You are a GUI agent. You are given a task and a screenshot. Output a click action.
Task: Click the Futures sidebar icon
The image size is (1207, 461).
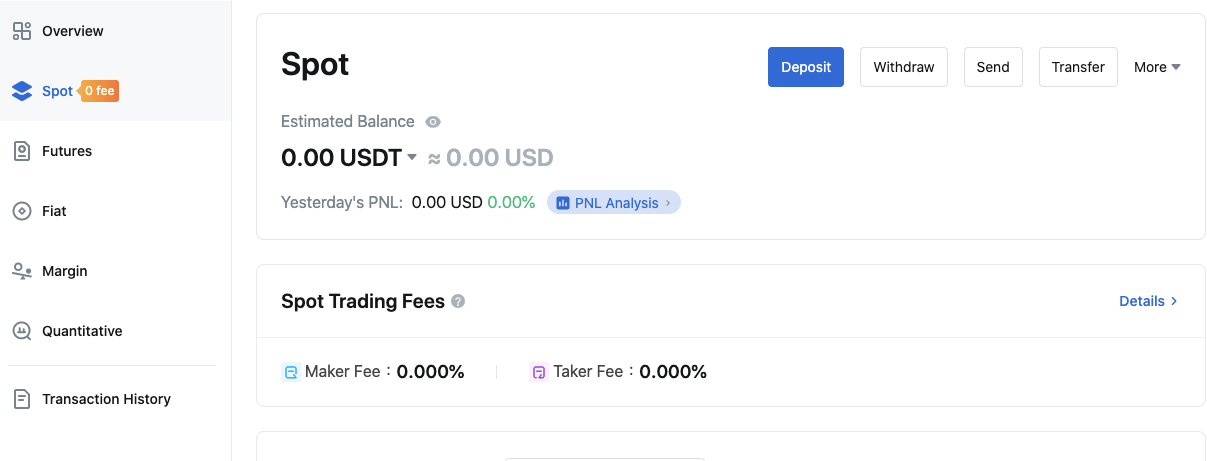[x=22, y=151]
